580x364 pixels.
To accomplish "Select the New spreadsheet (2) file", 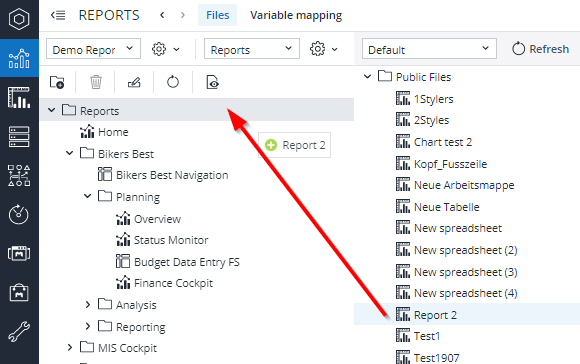I will [x=466, y=250].
